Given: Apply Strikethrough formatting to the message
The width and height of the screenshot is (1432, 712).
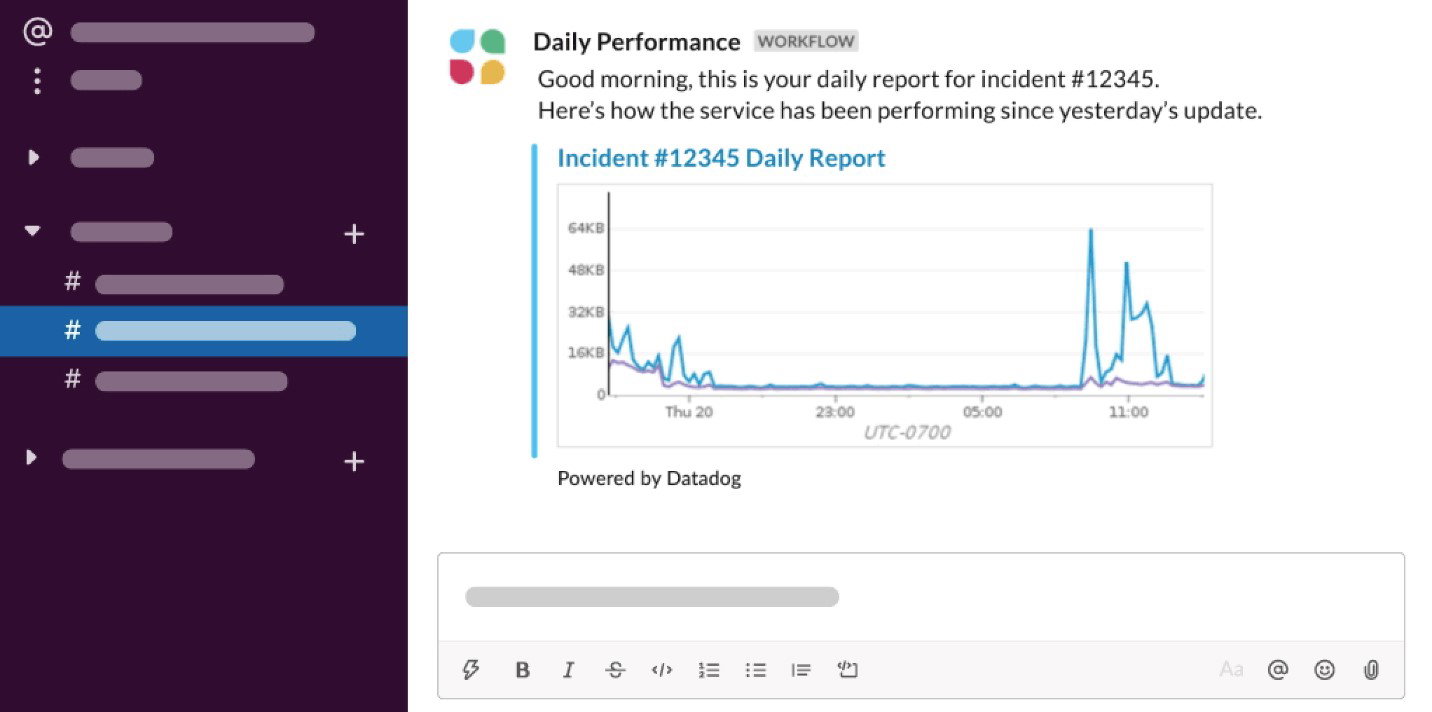Looking at the screenshot, I should pyautogui.click(x=615, y=670).
